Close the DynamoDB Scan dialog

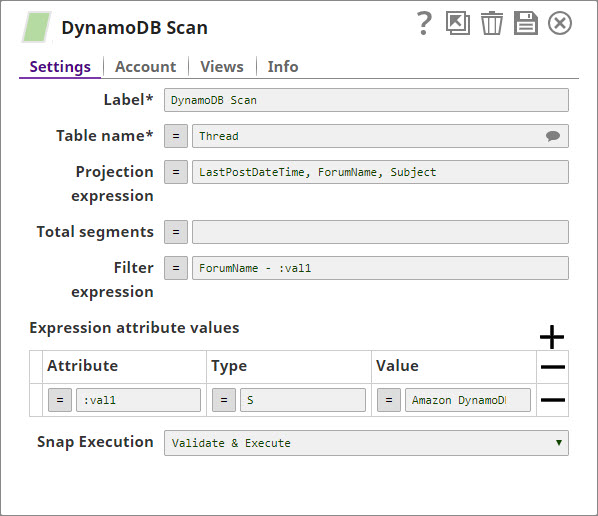[x=560, y=23]
